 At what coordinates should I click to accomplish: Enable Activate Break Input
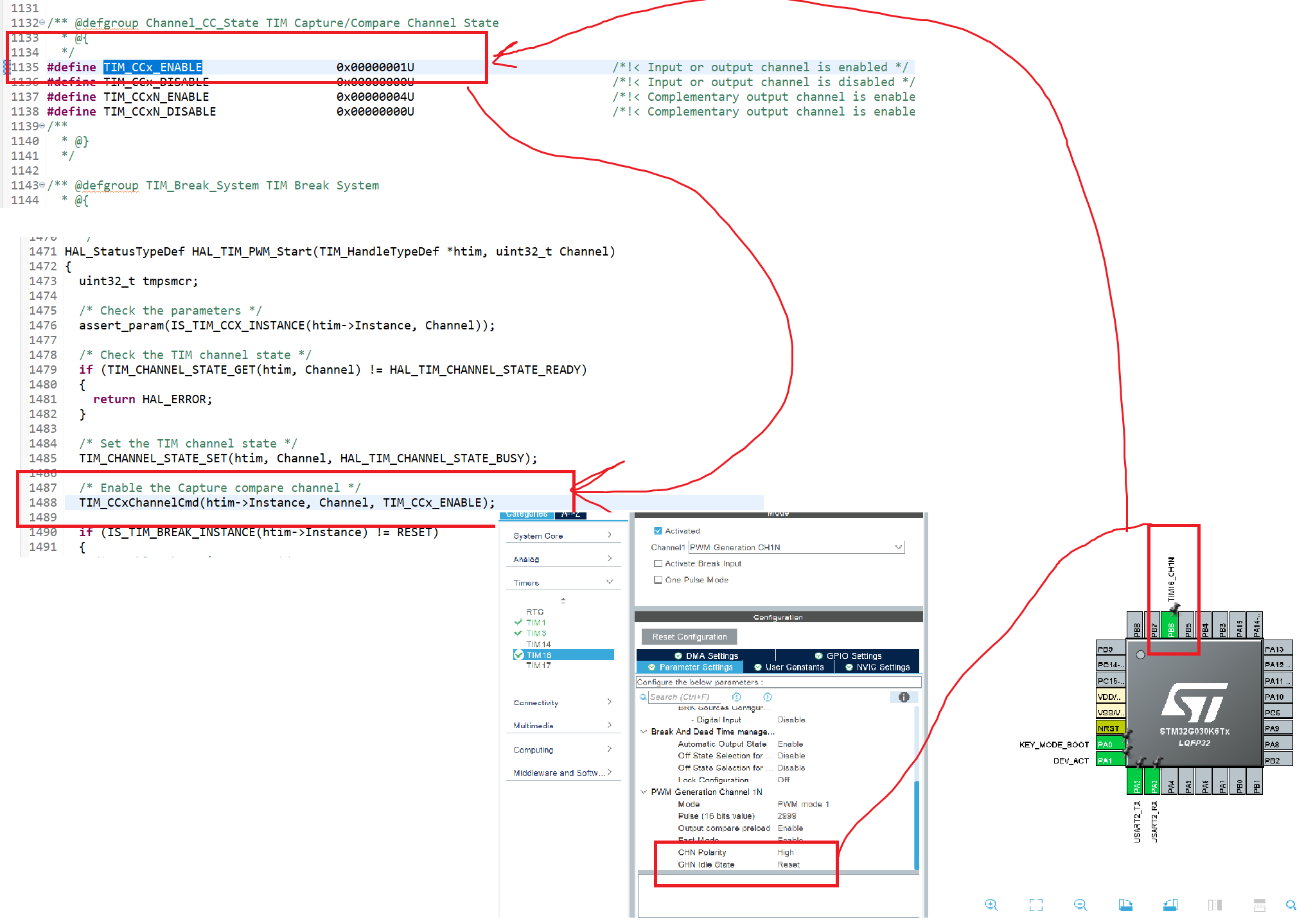click(658, 563)
